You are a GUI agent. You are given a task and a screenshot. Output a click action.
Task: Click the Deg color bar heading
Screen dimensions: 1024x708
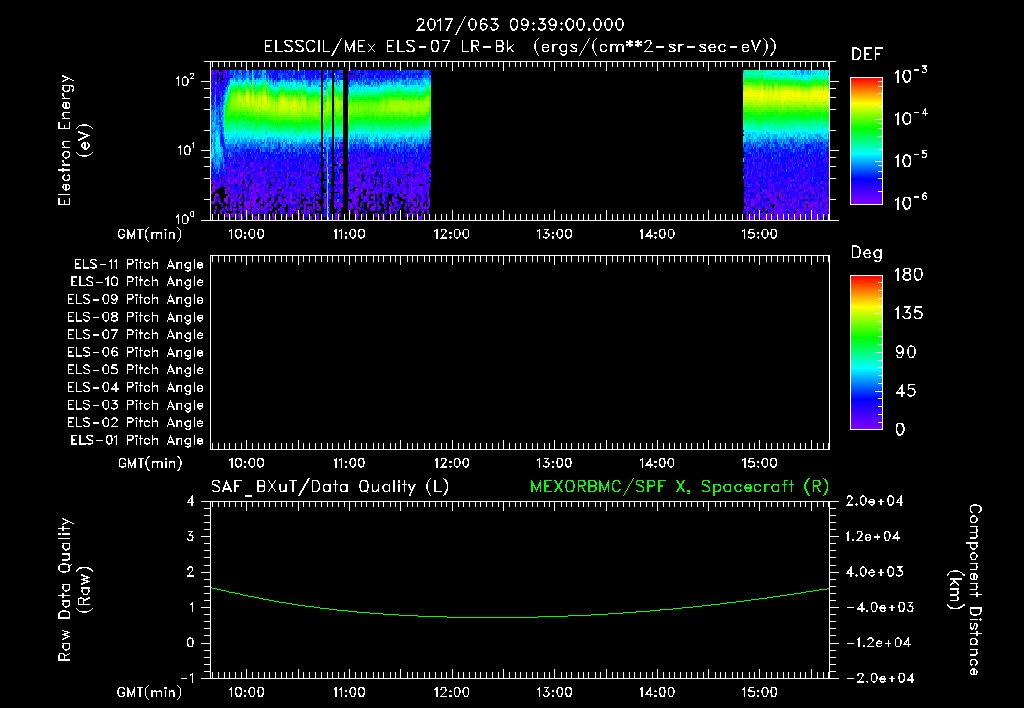tap(867, 253)
